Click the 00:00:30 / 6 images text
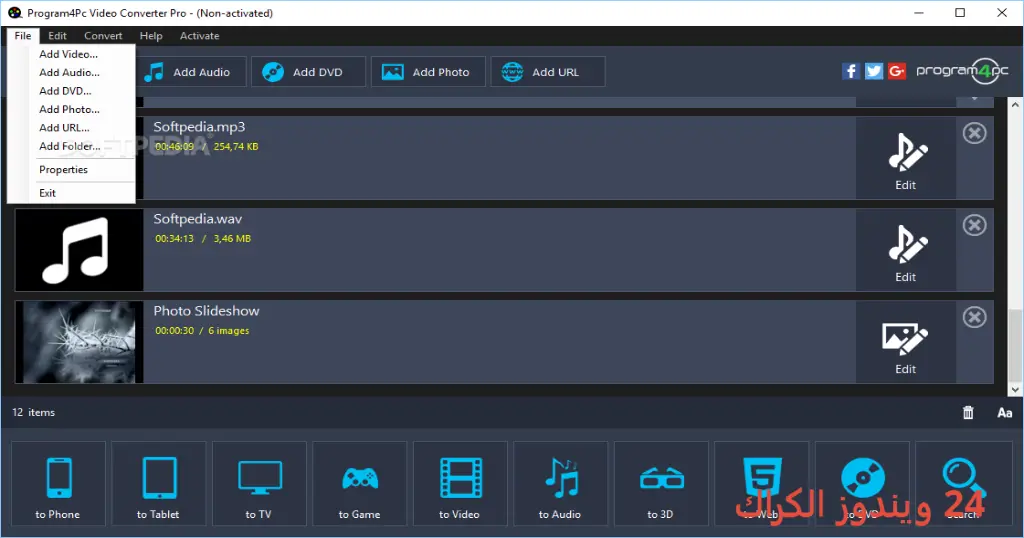Image resolution: width=1024 pixels, height=538 pixels. (202, 331)
